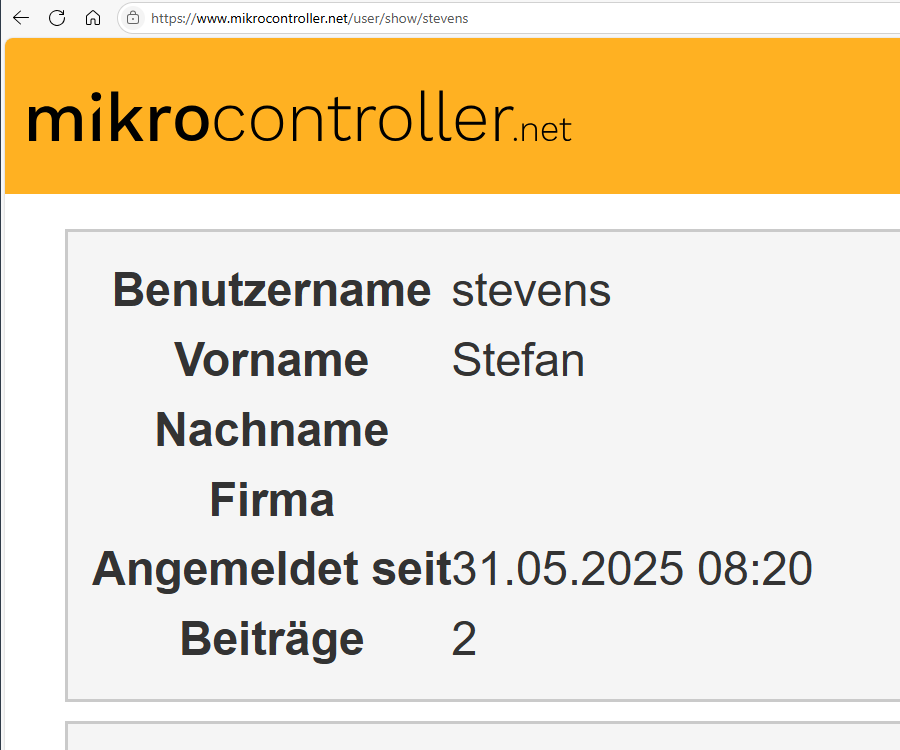The width and height of the screenshot is (900, 750).
Task: Click the Beiträge label
Action: [x=272, y=639]
